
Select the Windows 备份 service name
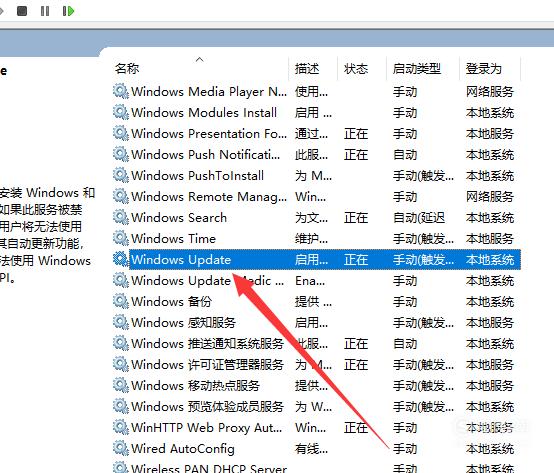click(171, 302)
